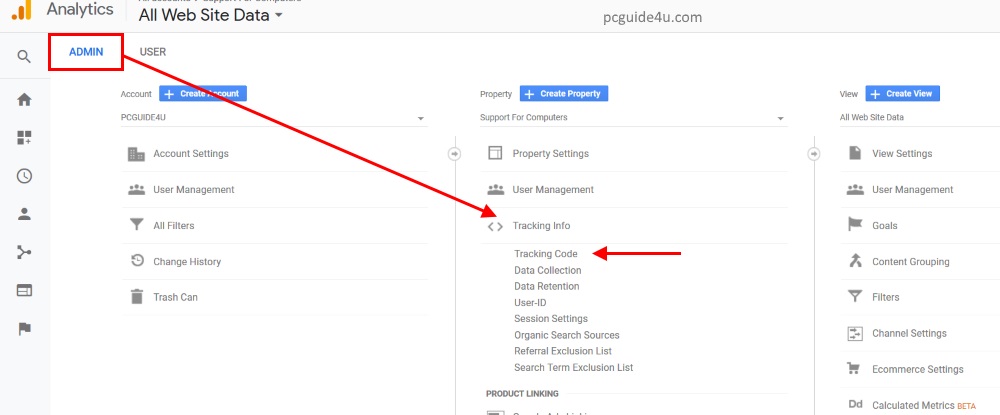This screenshot has width=1000, height=415.
Task: Expand the PCGUIDE4U account dropdown
Action: click(273, 118)
